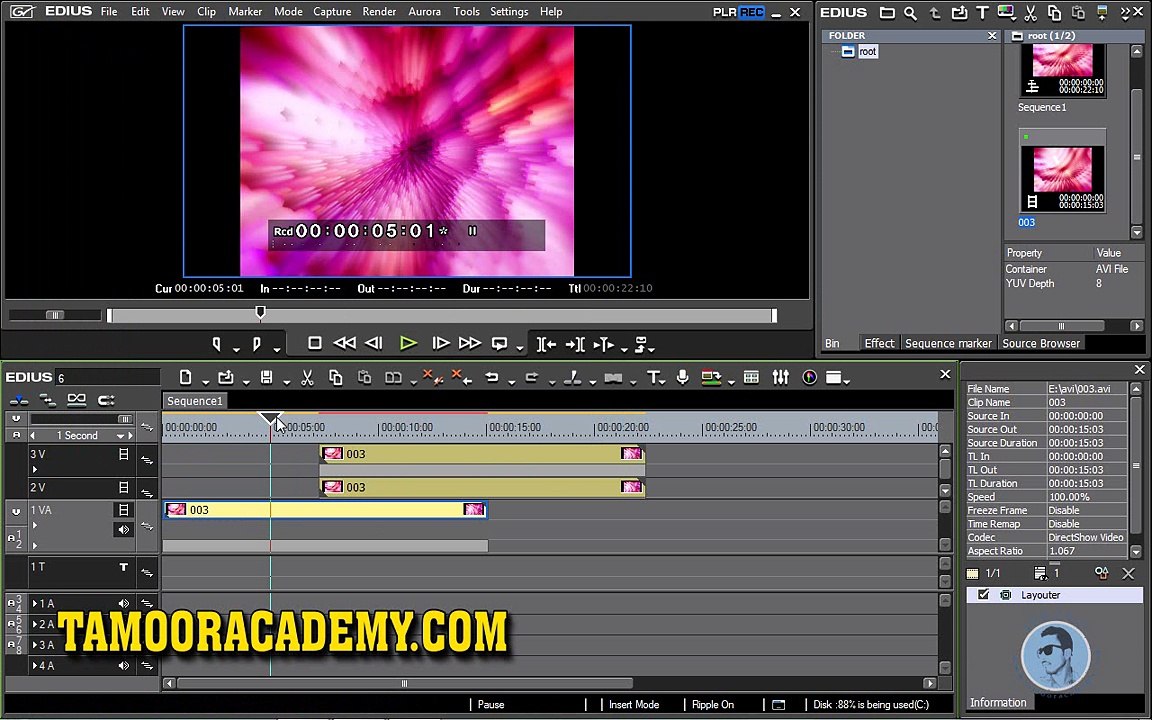Click the Cut (scissors) icon in timeline toolbar
The width and height of the screenshot is (1152, 720).
point(307,378)
